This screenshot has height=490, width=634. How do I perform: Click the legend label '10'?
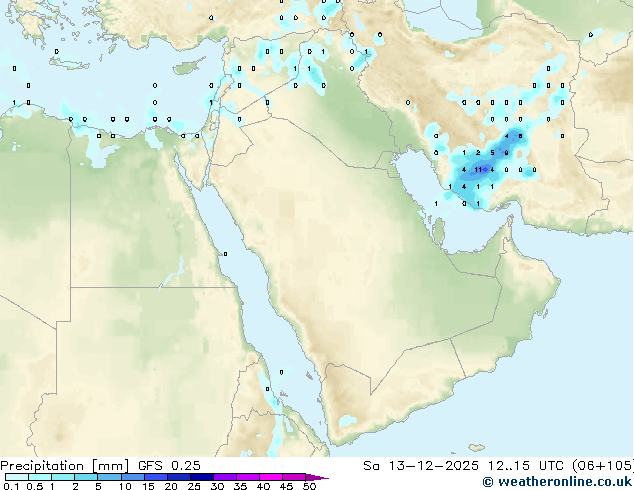125,486
